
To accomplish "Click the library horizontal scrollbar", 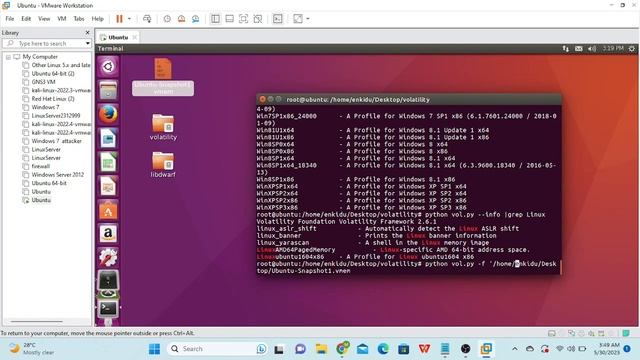I will point(37,322).
